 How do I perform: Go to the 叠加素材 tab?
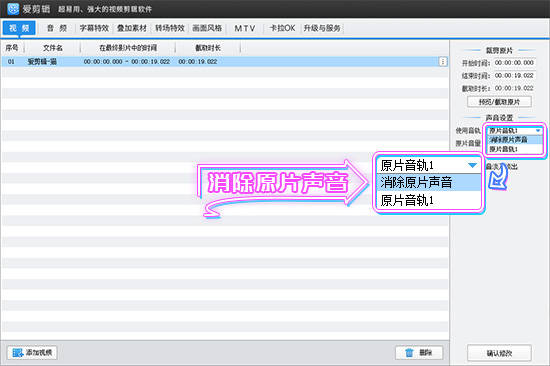pos(132,28)
